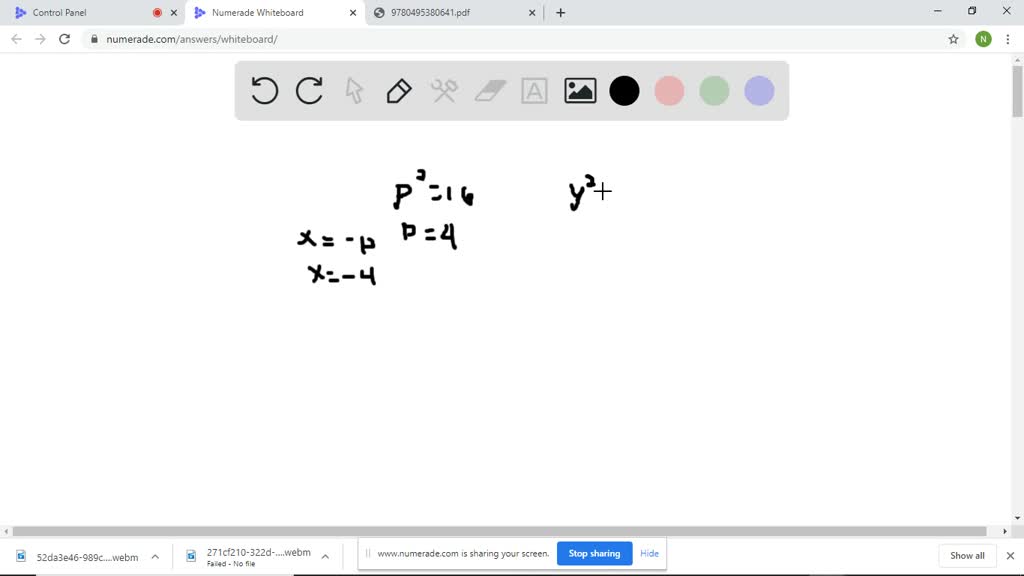1024x576 pixels.
Task: Hide the screen sharing notification bar
Action: point(649,553)
